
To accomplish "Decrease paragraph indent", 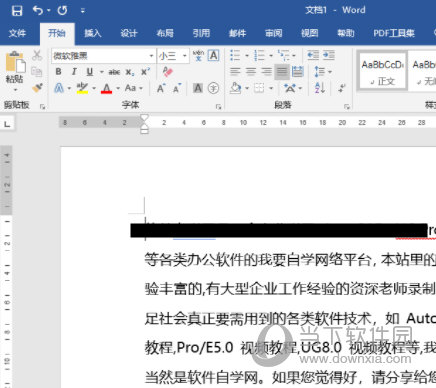I will [x=313, y=55].
